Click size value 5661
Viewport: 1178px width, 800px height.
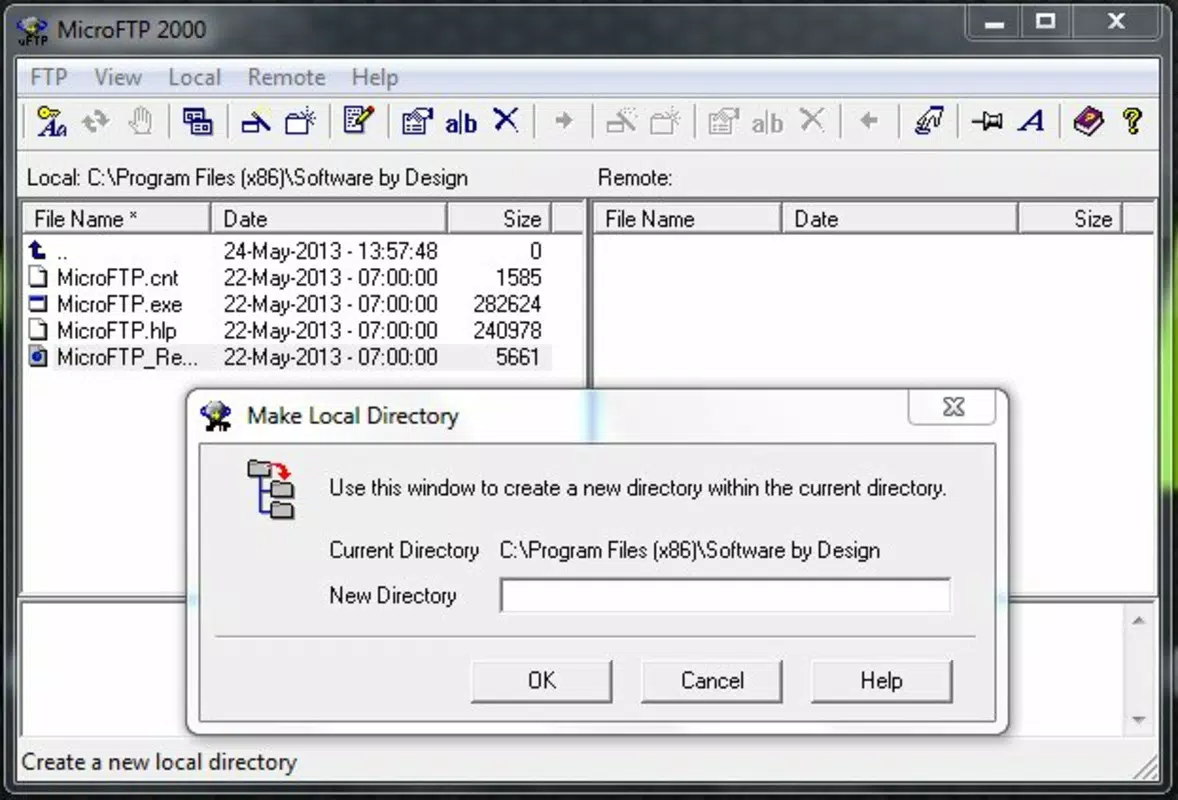point(518,357)
